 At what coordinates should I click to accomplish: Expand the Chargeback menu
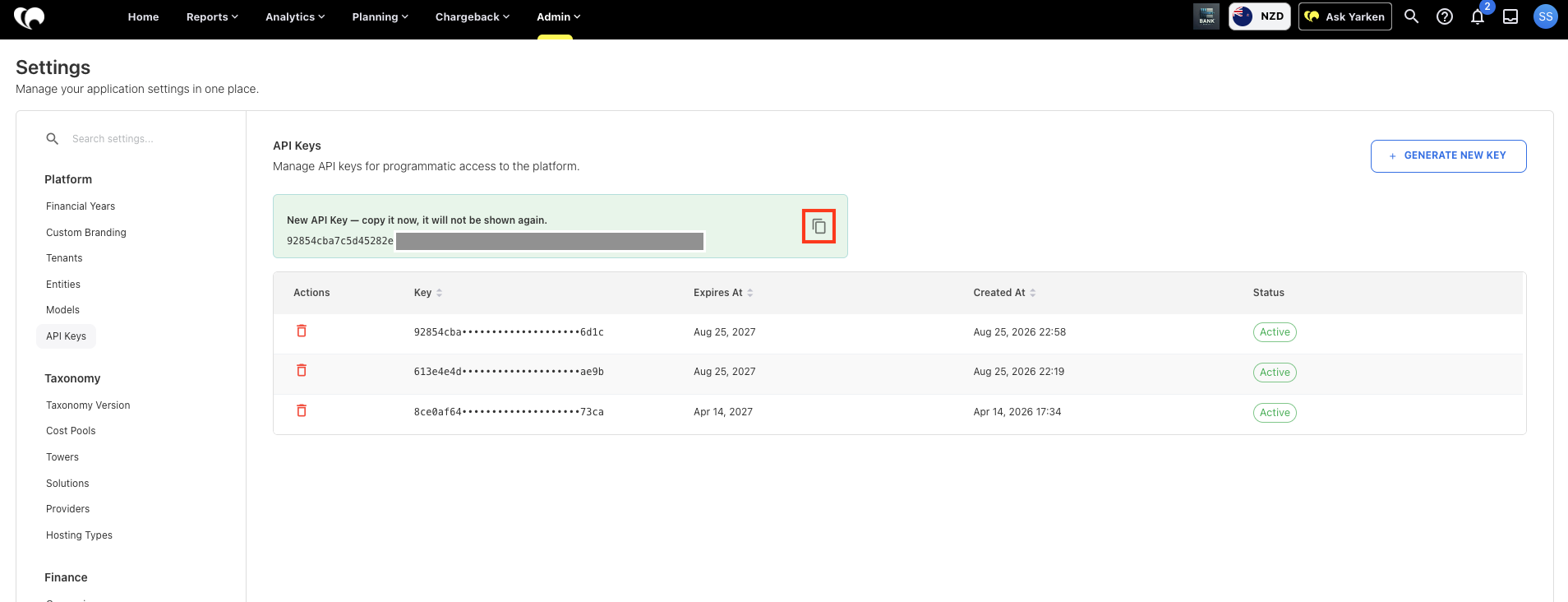point(473,16)
